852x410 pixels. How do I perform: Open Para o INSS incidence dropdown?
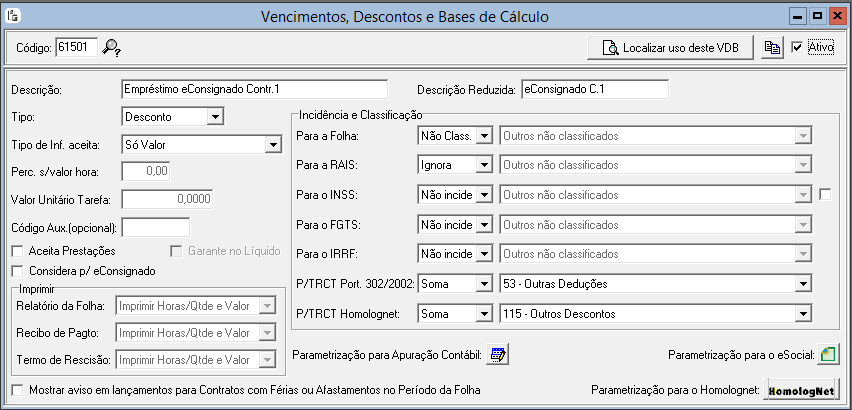pyautogui.click(x=484, y=194)
